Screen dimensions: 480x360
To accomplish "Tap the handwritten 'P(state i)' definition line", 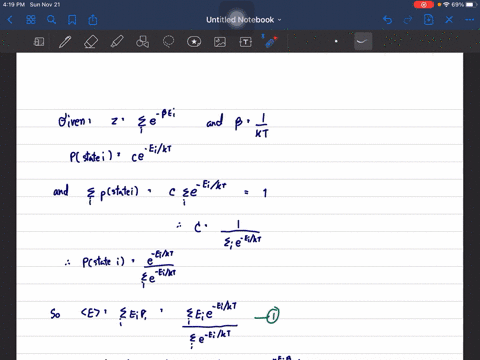I will click(121, 154).
